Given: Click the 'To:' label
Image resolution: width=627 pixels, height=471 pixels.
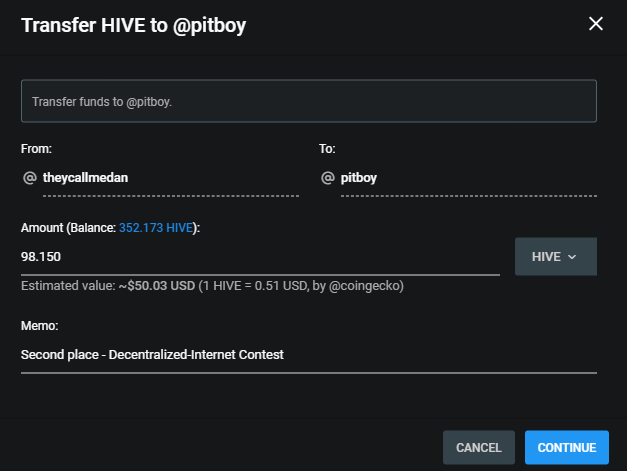Looking at the screenshot, I should [x=327, y=149].
